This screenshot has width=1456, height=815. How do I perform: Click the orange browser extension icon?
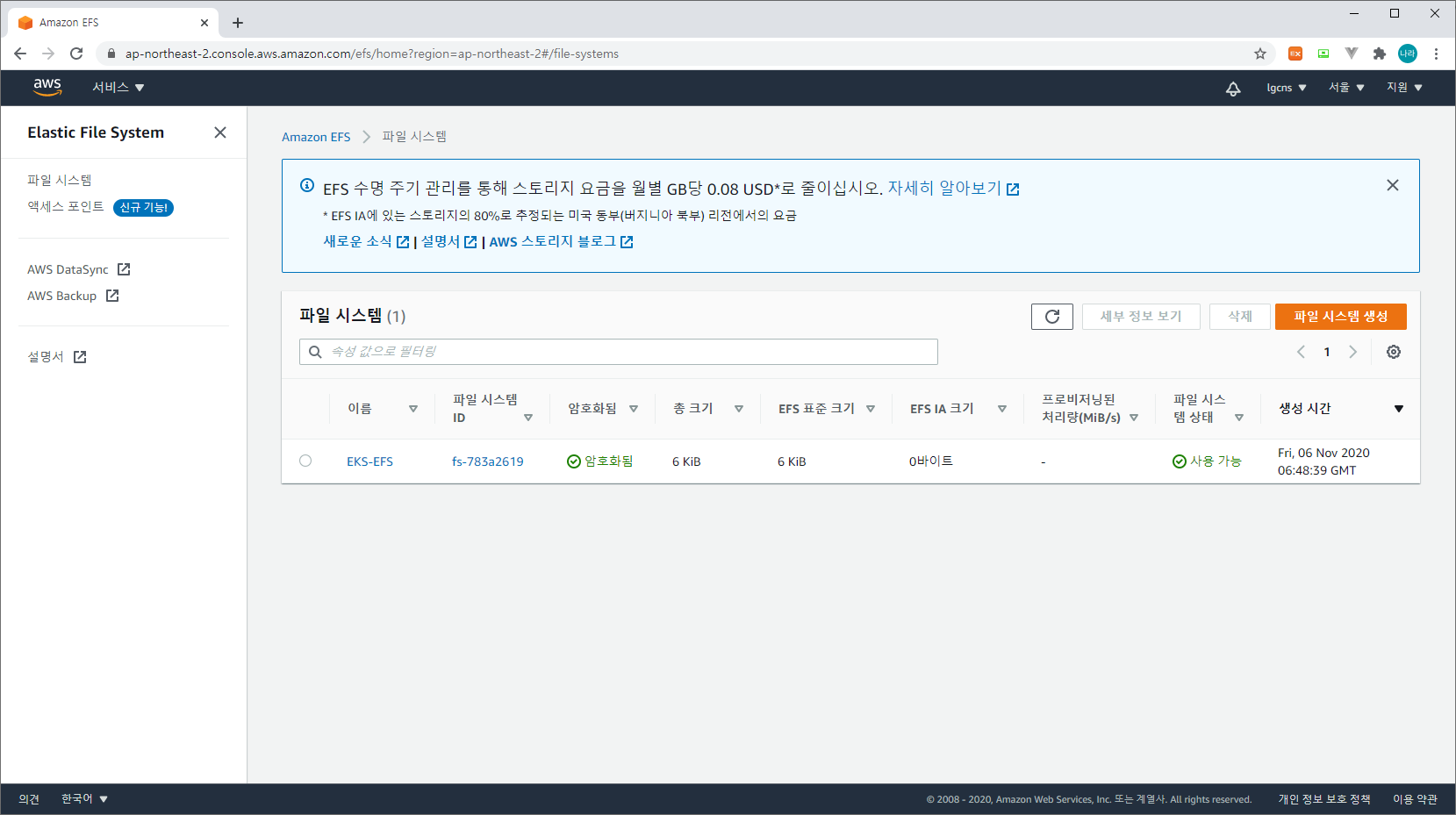click(1295, 54)
